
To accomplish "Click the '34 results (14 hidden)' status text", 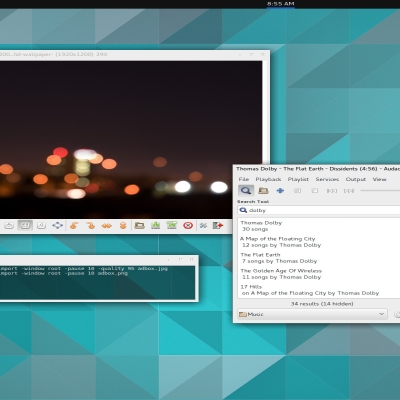I will coord(322,304).
